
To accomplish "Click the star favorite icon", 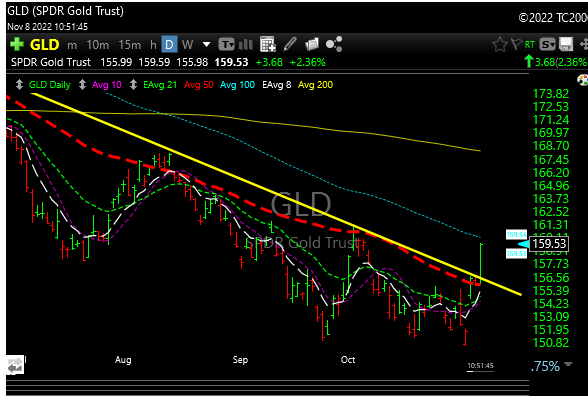I will [500, 45].
